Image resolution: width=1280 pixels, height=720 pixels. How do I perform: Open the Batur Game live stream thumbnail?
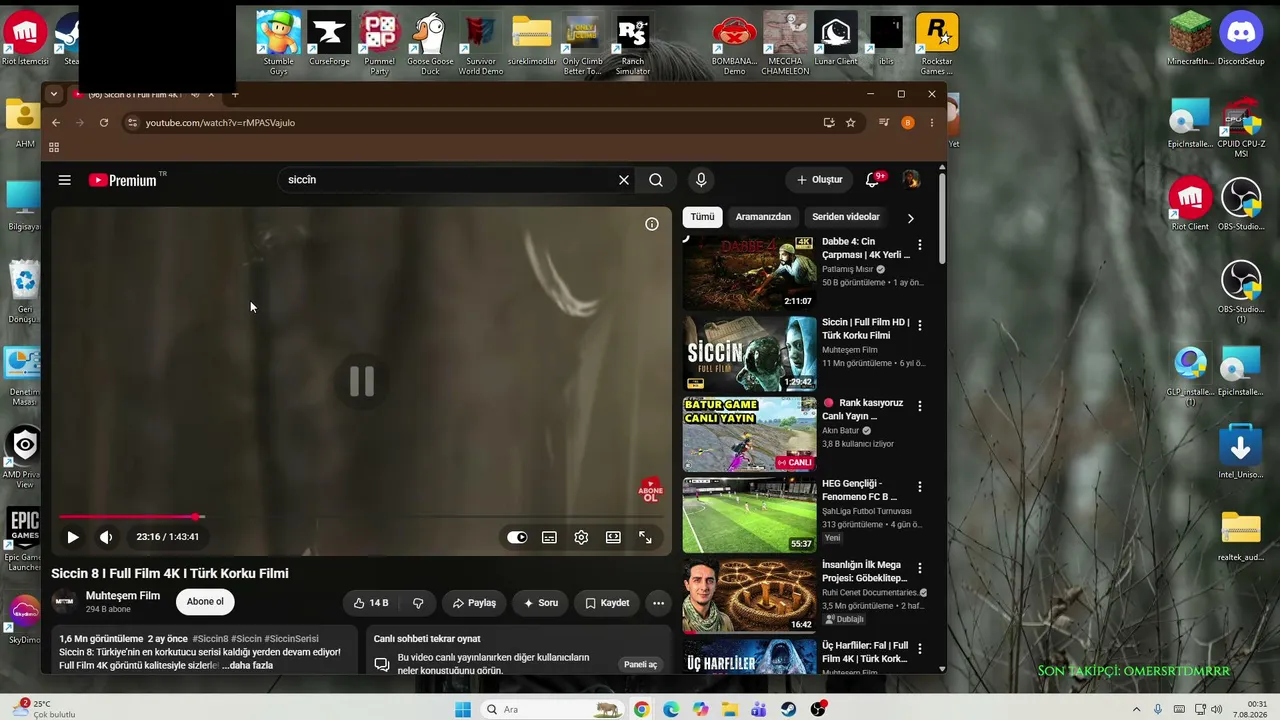coord(749,435)
